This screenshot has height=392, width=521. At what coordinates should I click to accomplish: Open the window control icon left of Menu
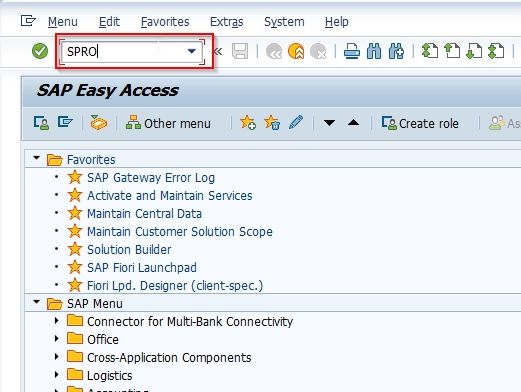28,21
